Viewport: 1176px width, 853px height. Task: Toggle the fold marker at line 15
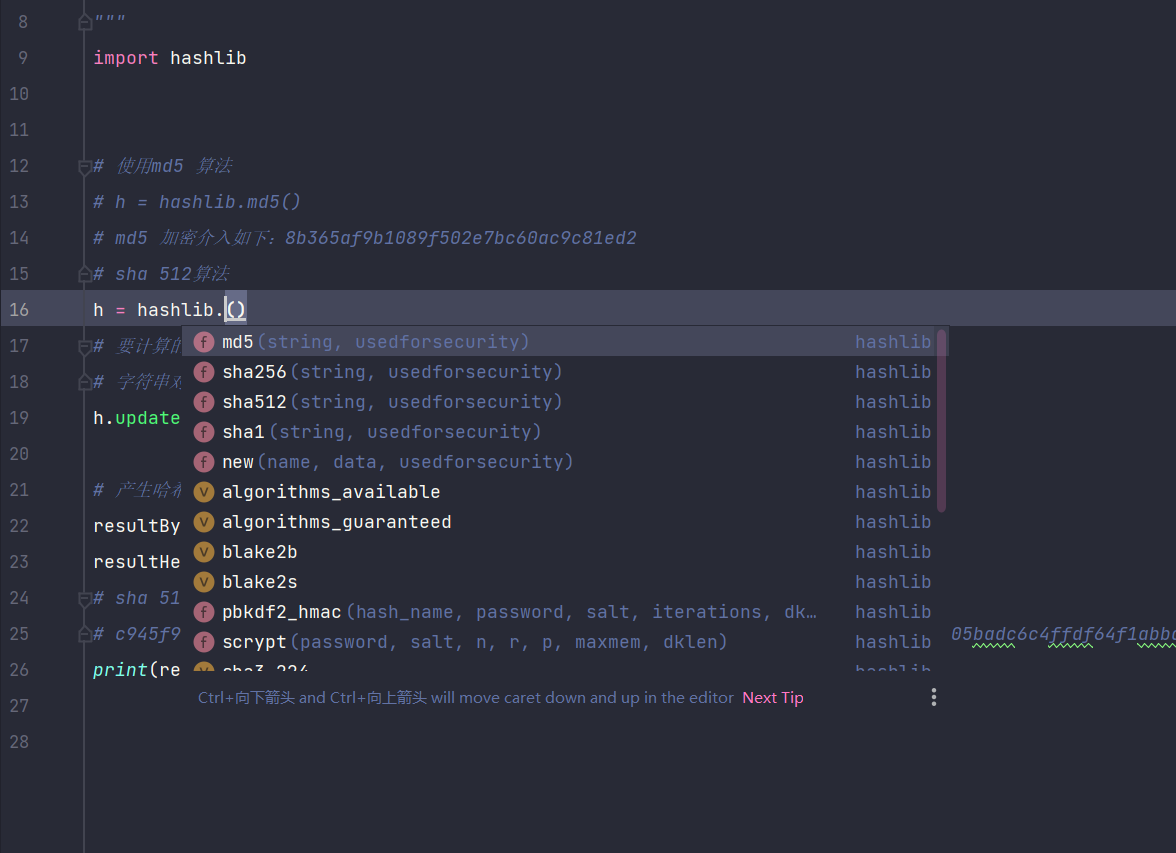point(85,274)
